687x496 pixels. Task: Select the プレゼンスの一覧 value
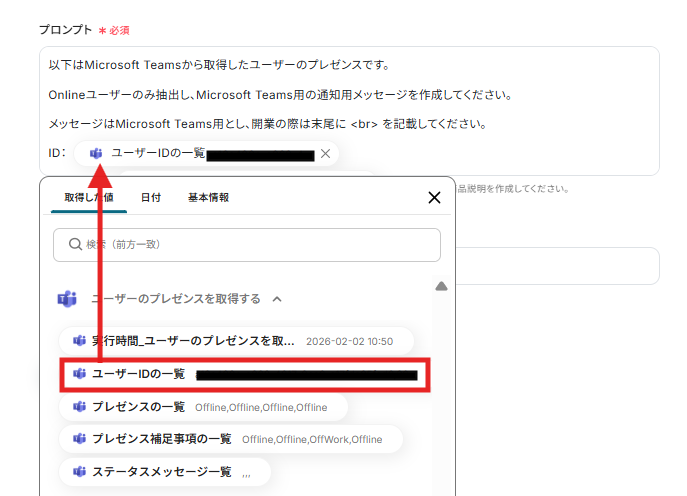[203, 407]
